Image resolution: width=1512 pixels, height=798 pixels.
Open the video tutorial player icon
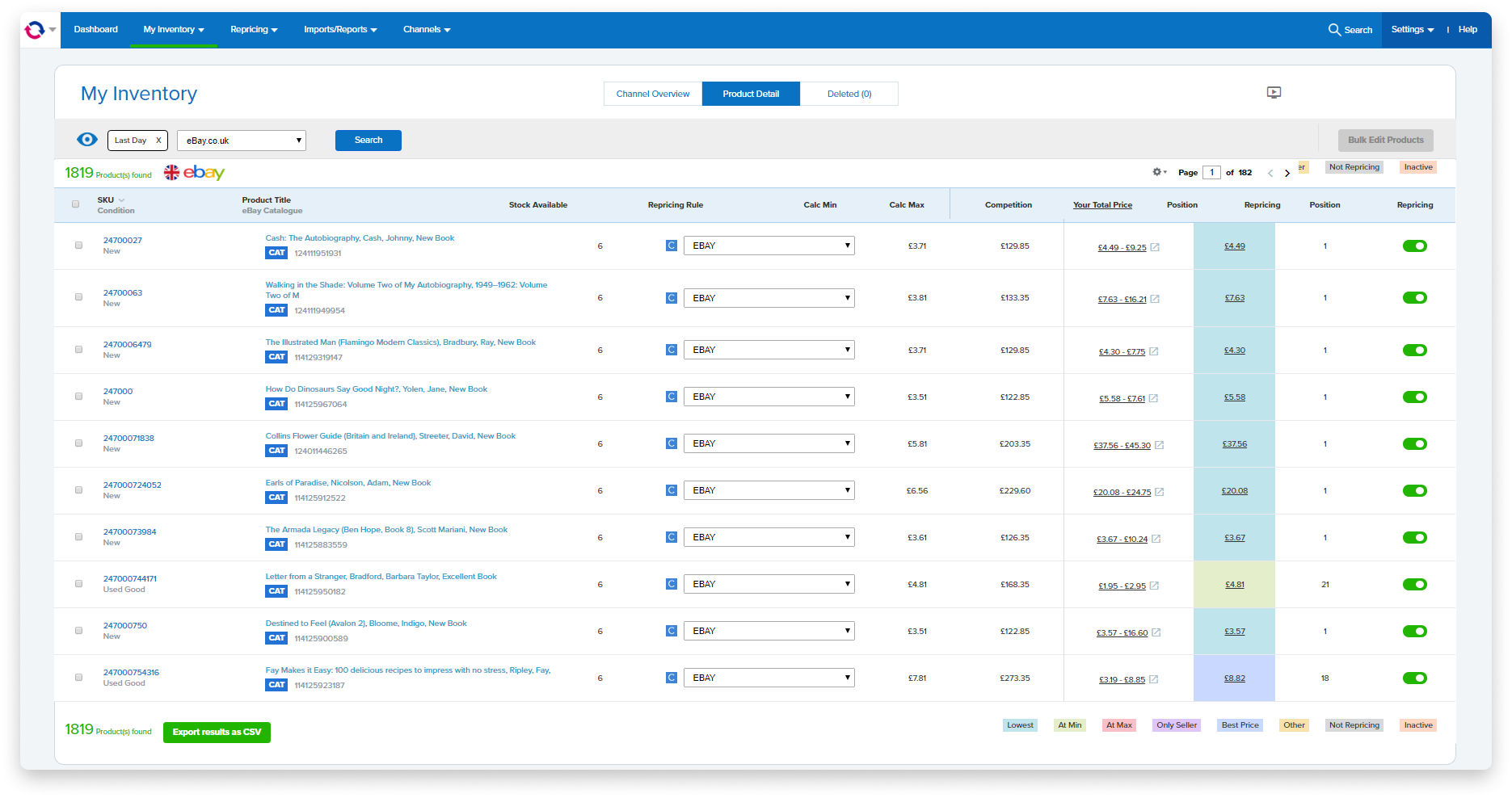point(1274,93)
